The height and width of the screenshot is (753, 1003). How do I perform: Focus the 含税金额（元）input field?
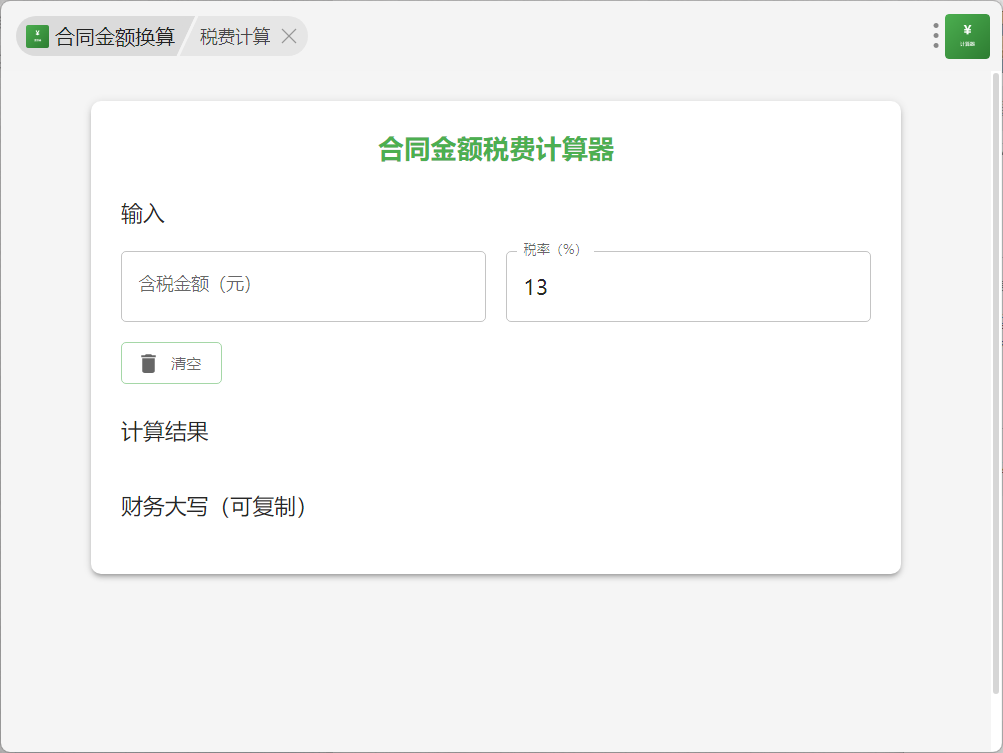(x=303, y=286)
